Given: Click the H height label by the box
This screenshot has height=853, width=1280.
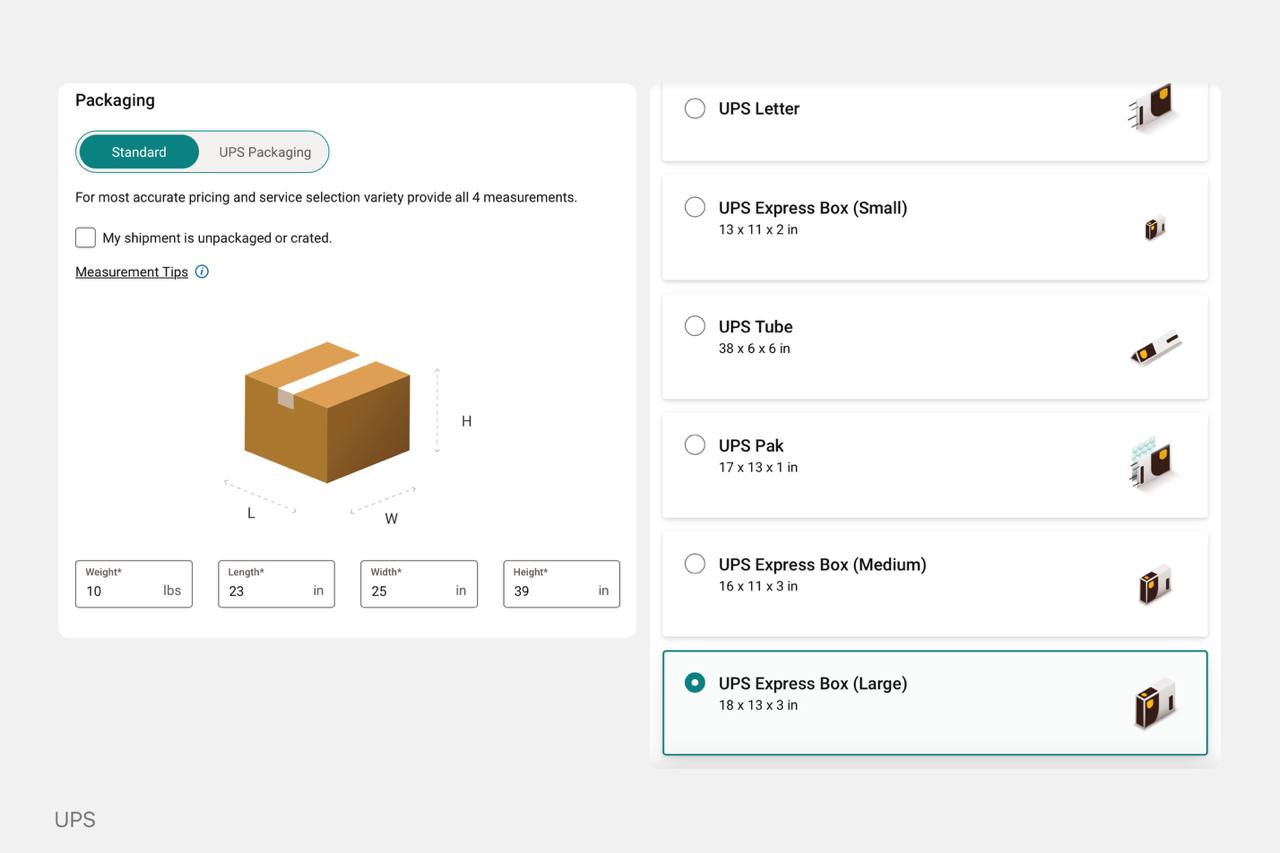Looking at the screenshot, I should 466,421.
